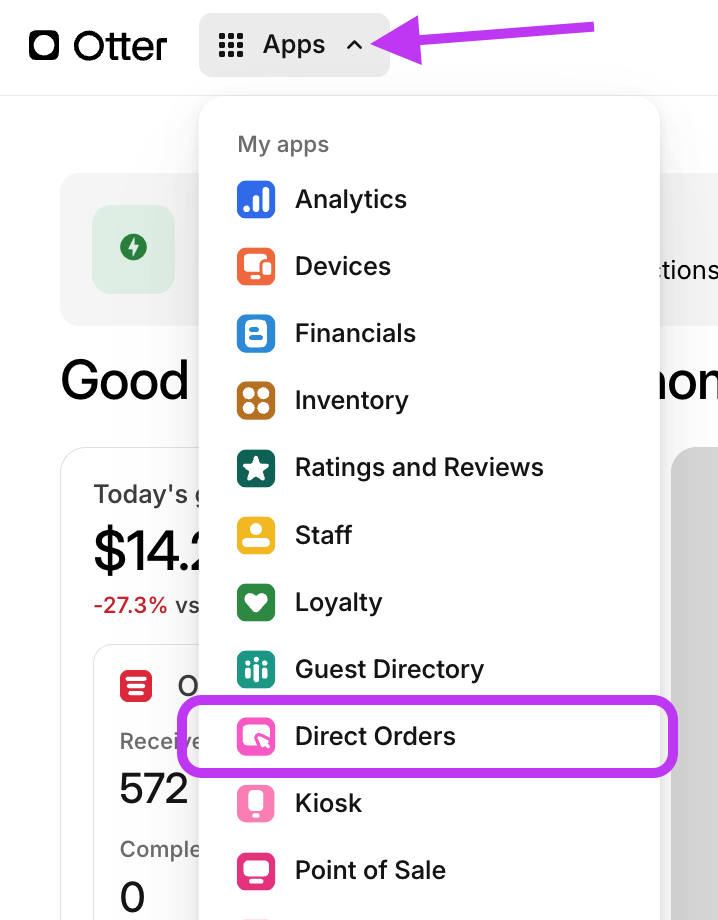This screenshot has height=920, width=718.
Task: Click the Loyalty heart icon
Action: pos(256,602)
